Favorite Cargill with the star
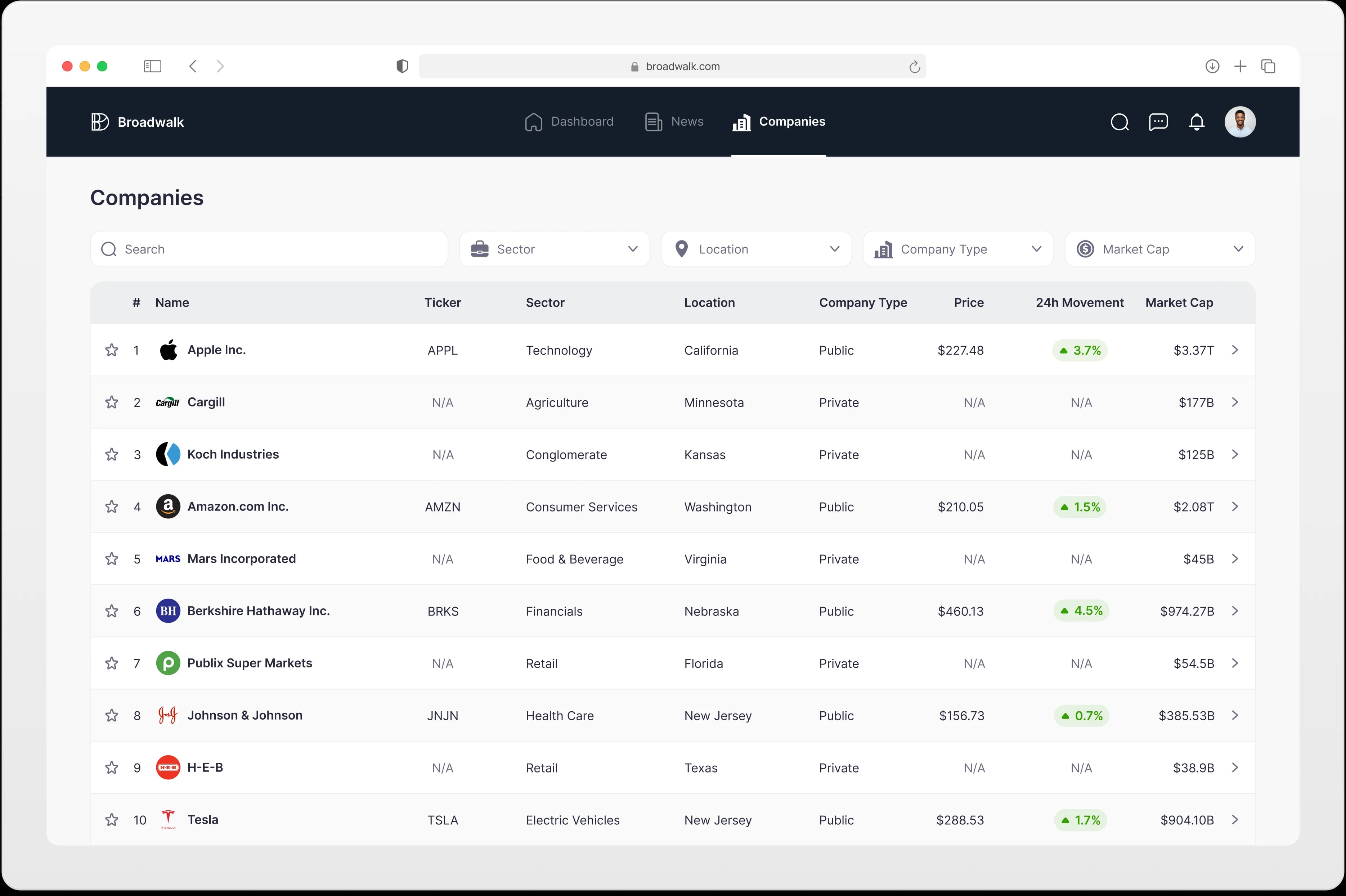 coord(112,403)
